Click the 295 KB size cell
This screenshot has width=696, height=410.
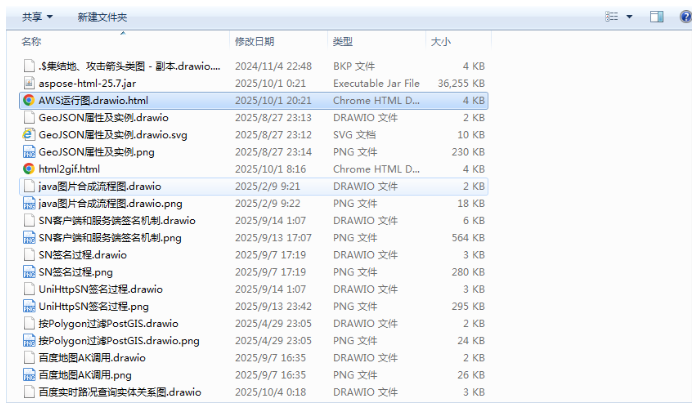coord(468,307)
